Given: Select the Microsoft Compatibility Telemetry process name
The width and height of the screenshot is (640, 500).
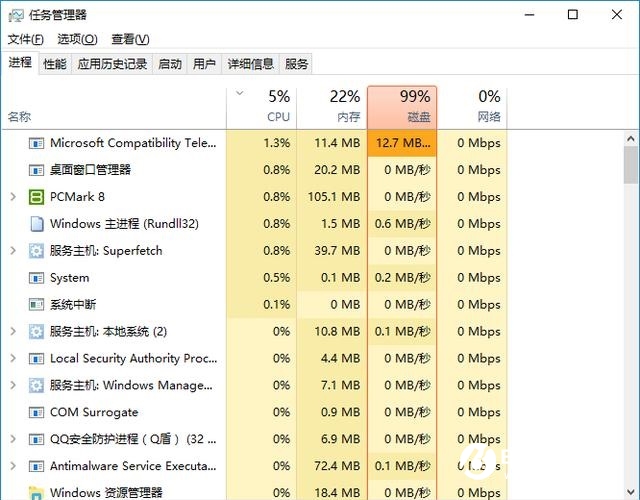Looking at the screenshot, I should pyautogui.click(x=133, y=143).
